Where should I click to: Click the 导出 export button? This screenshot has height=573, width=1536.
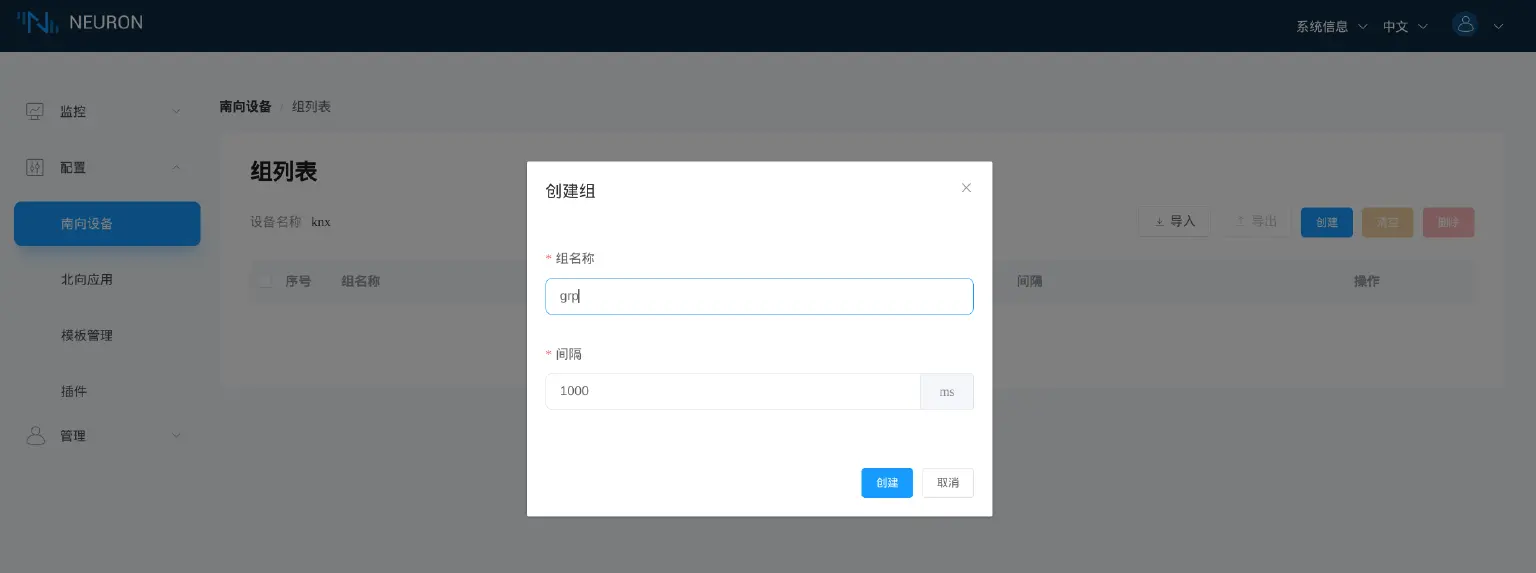(1256, 222)
